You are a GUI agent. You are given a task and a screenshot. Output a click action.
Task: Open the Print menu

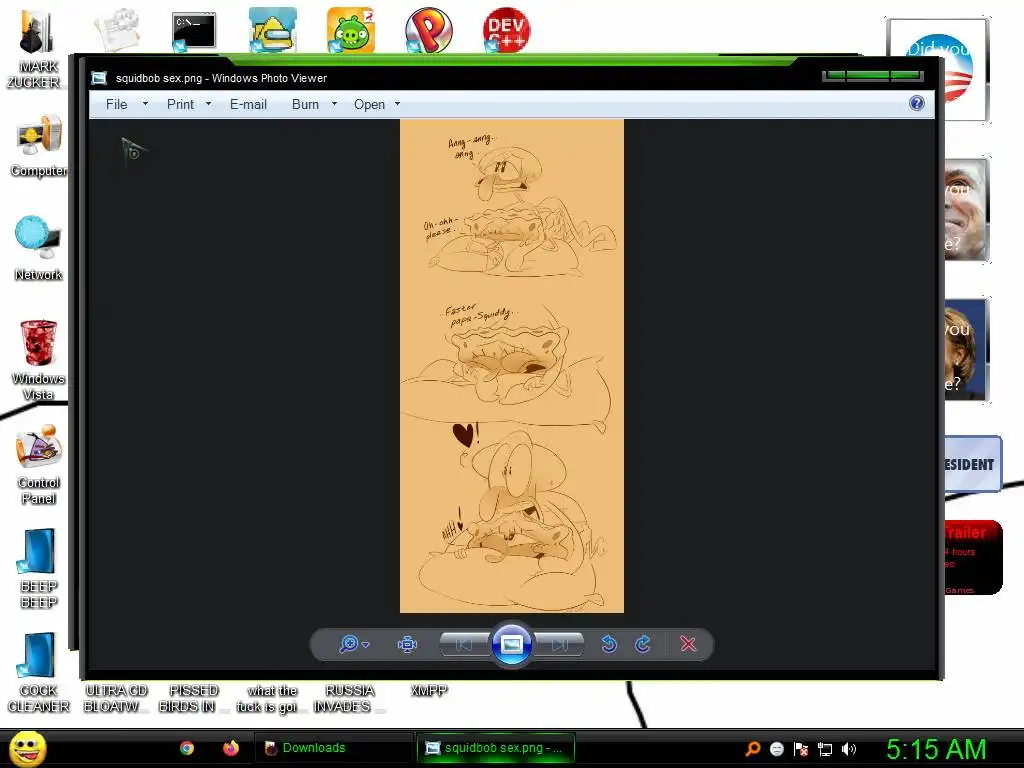pos(180,104)
